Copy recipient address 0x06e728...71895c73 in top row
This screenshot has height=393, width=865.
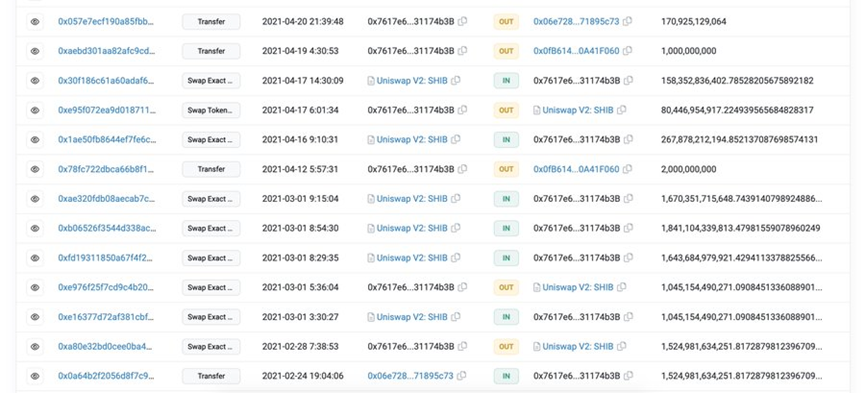pos(627,22)
